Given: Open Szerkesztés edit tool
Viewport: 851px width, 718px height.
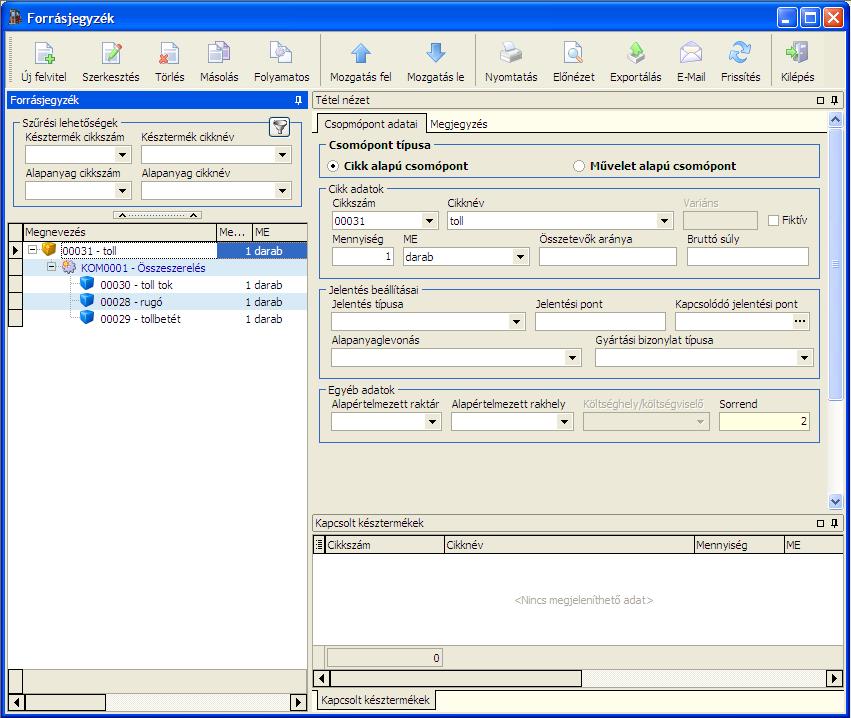Looking at the screenshot, I should [x=111, y=53].
